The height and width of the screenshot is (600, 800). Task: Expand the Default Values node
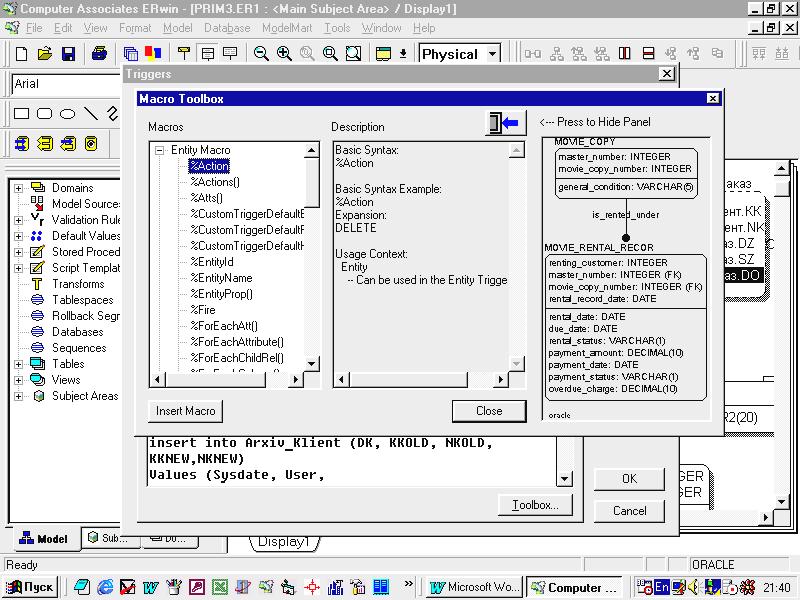click(18, 236)
